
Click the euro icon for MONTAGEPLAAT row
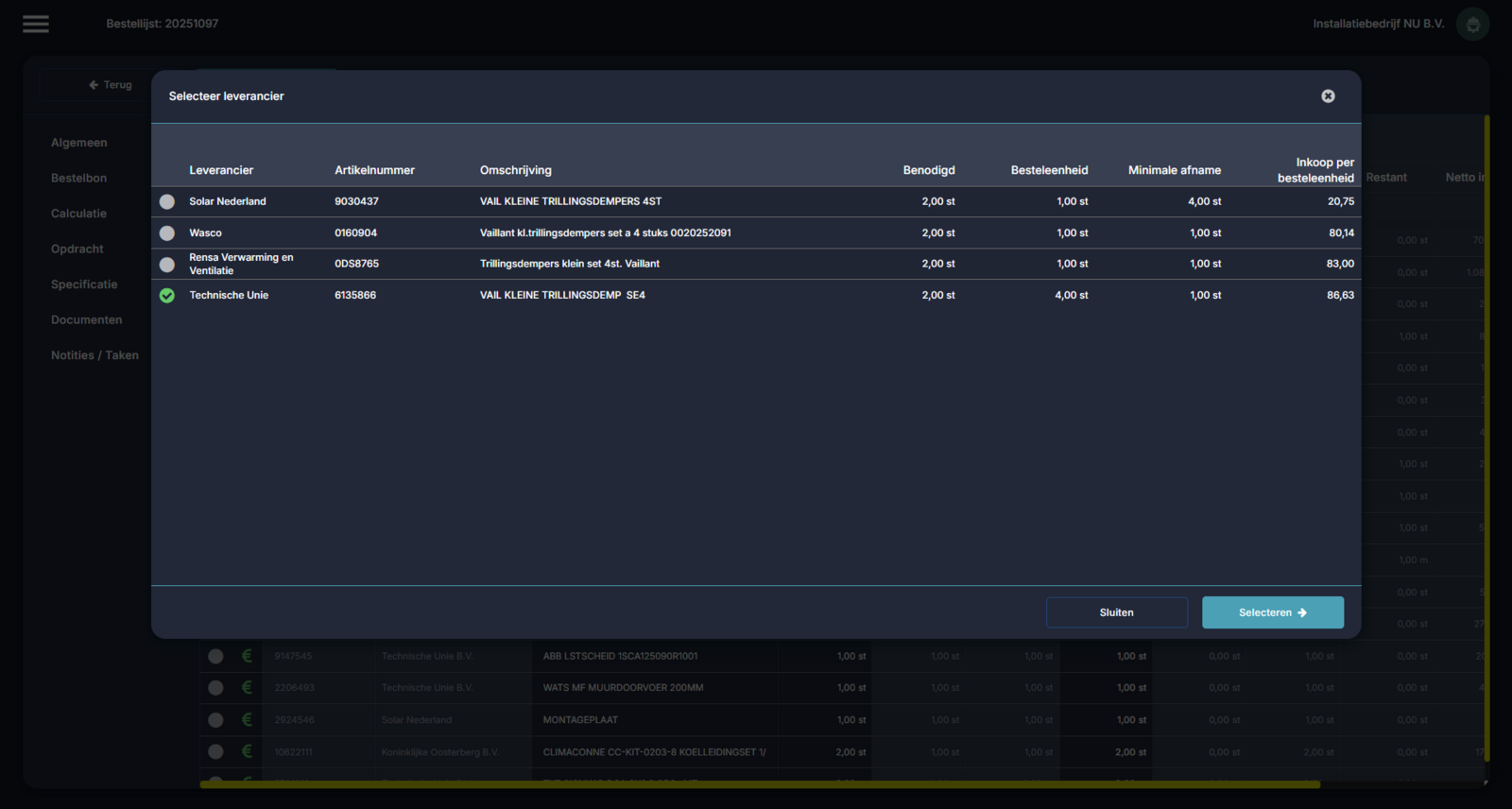pyautogui.click(x=247, y=720)
